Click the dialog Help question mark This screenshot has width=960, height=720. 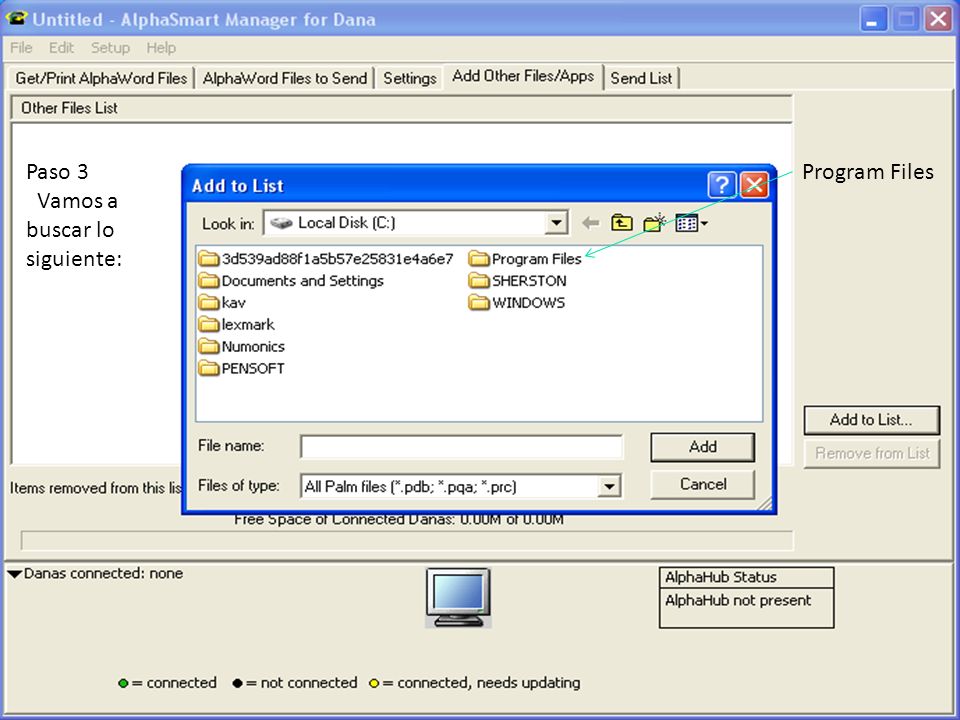(x=722, y=184)
